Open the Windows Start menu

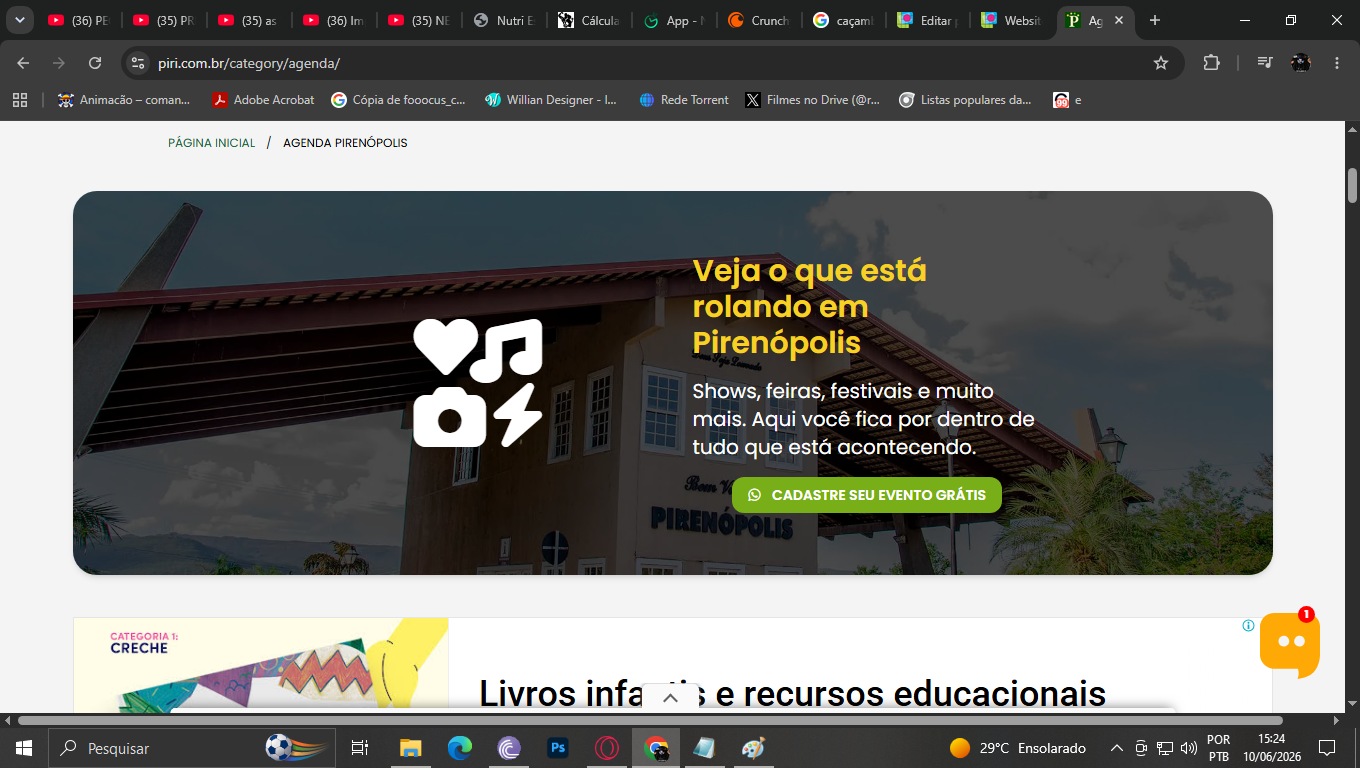coord(24,748)
